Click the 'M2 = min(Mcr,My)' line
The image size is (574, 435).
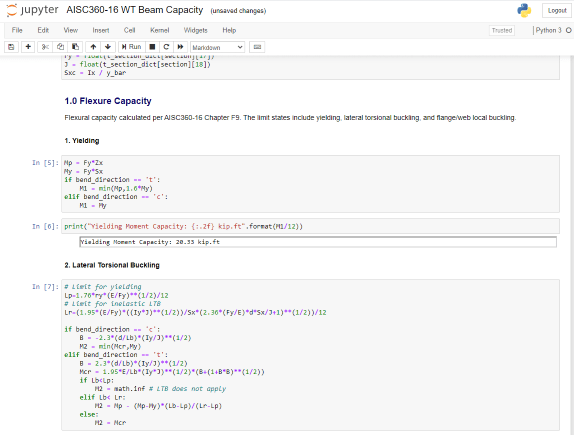[x=110, y=346]
